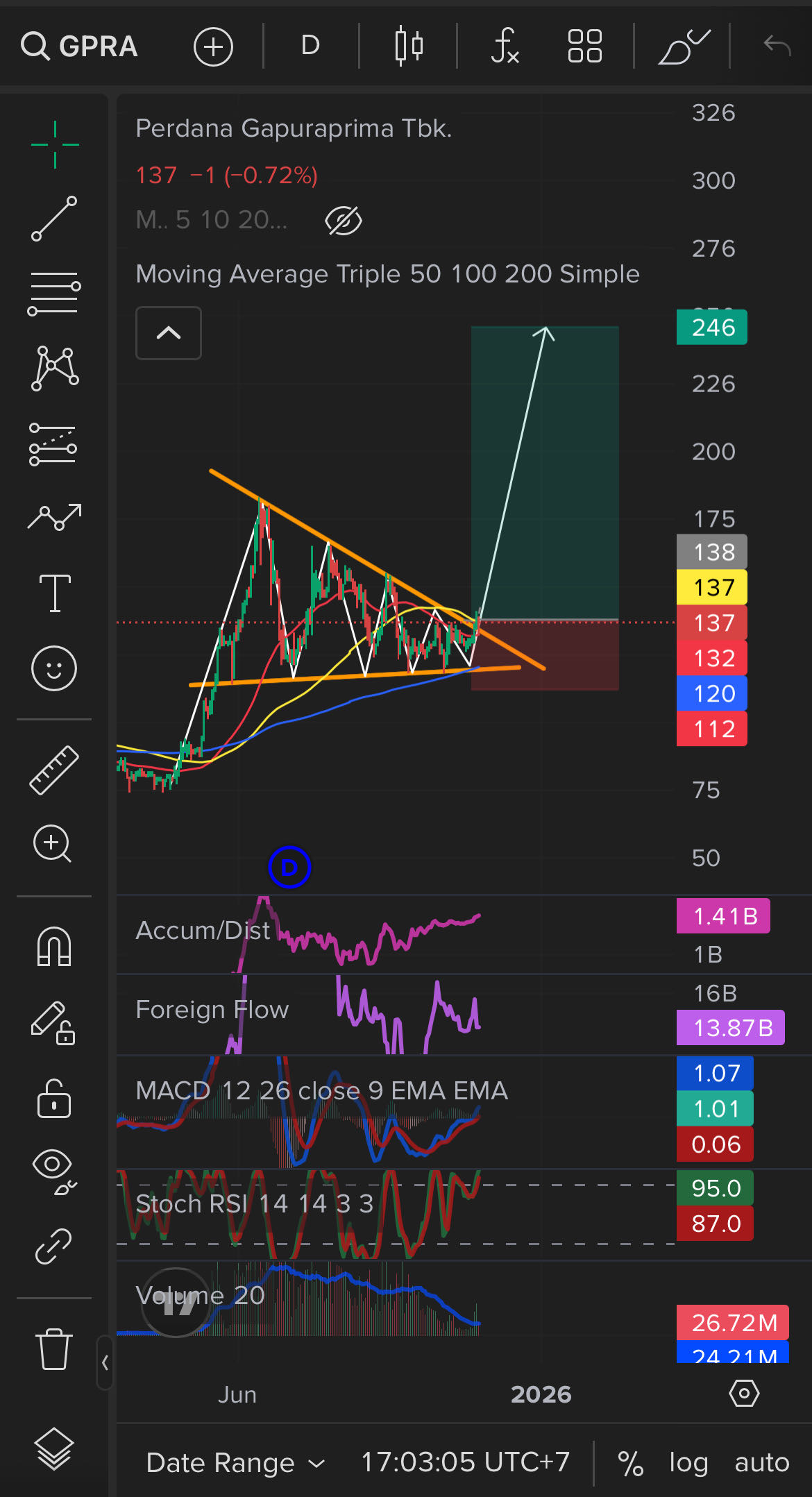Image resolution: width=812 pixels, height=1497 pixels.
Task: Collapse the indicator legend with the chevron button
Action: 169,333
